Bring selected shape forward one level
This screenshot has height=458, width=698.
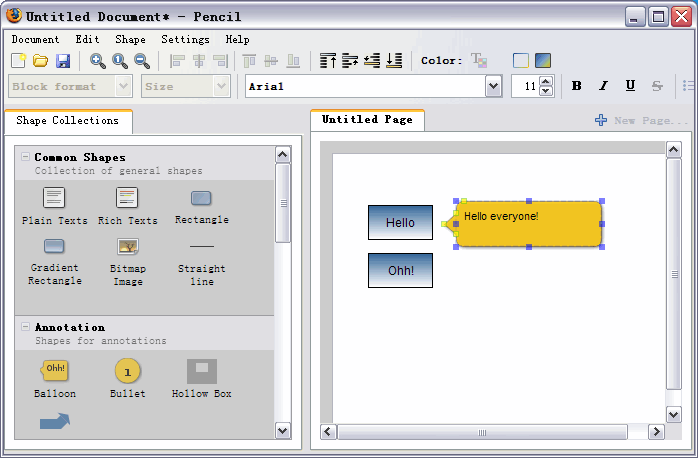350,61
